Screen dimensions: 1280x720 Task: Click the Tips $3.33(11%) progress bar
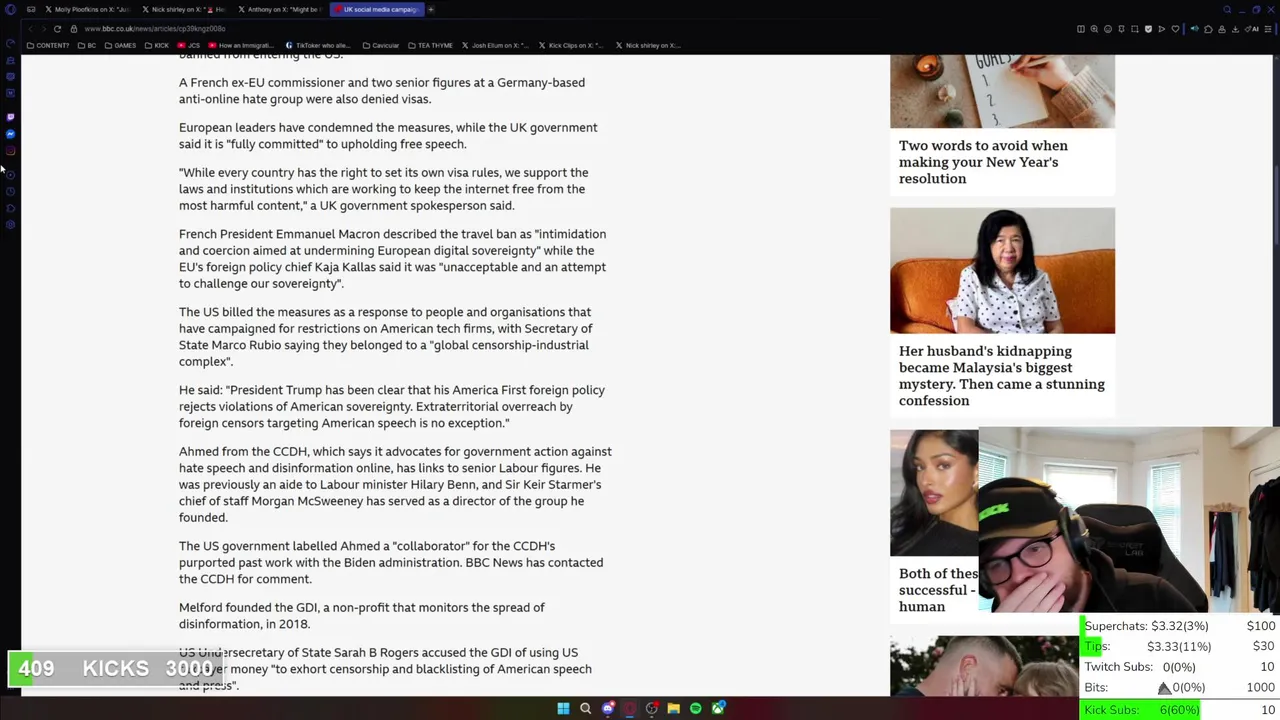(1180, 647)
